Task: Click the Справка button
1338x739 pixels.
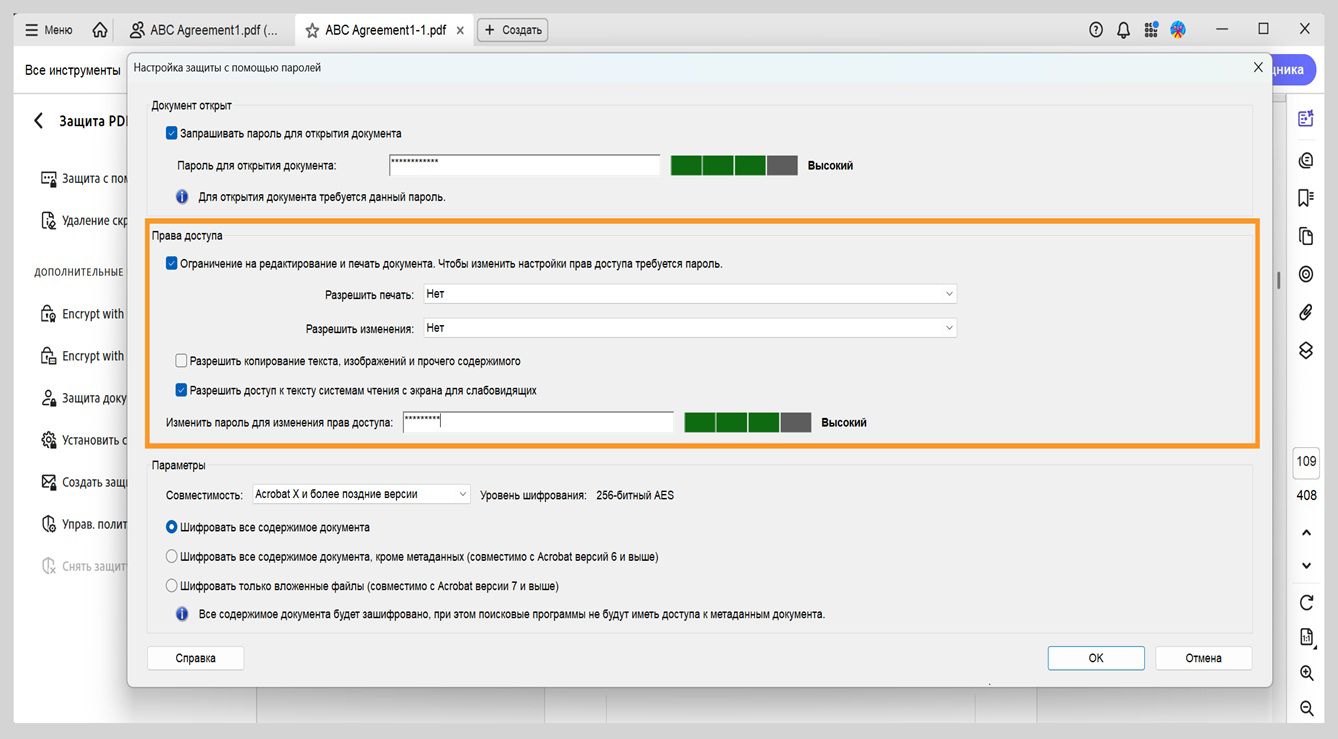Action: point(196,658)
